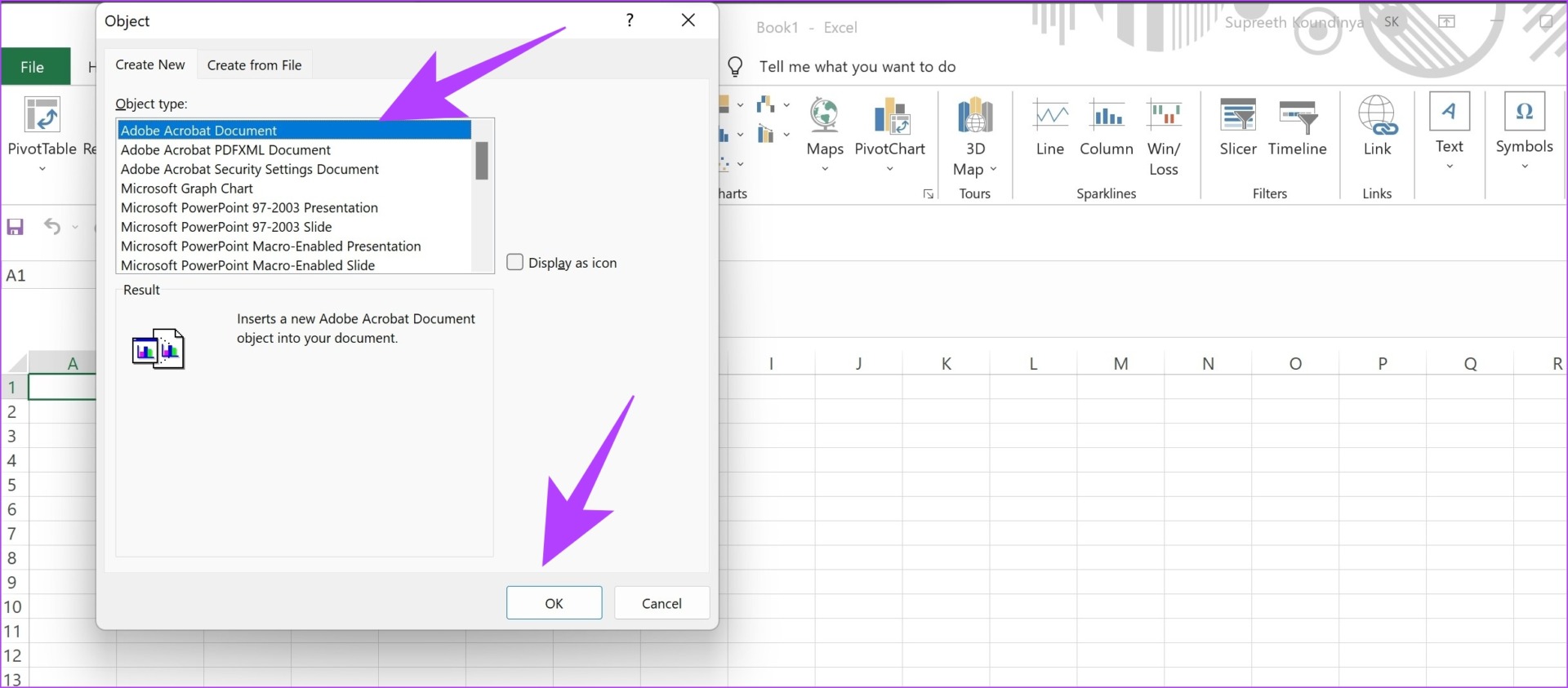Select column M header
Screen dimensions: 1568x688
[x=1120, y=363]
